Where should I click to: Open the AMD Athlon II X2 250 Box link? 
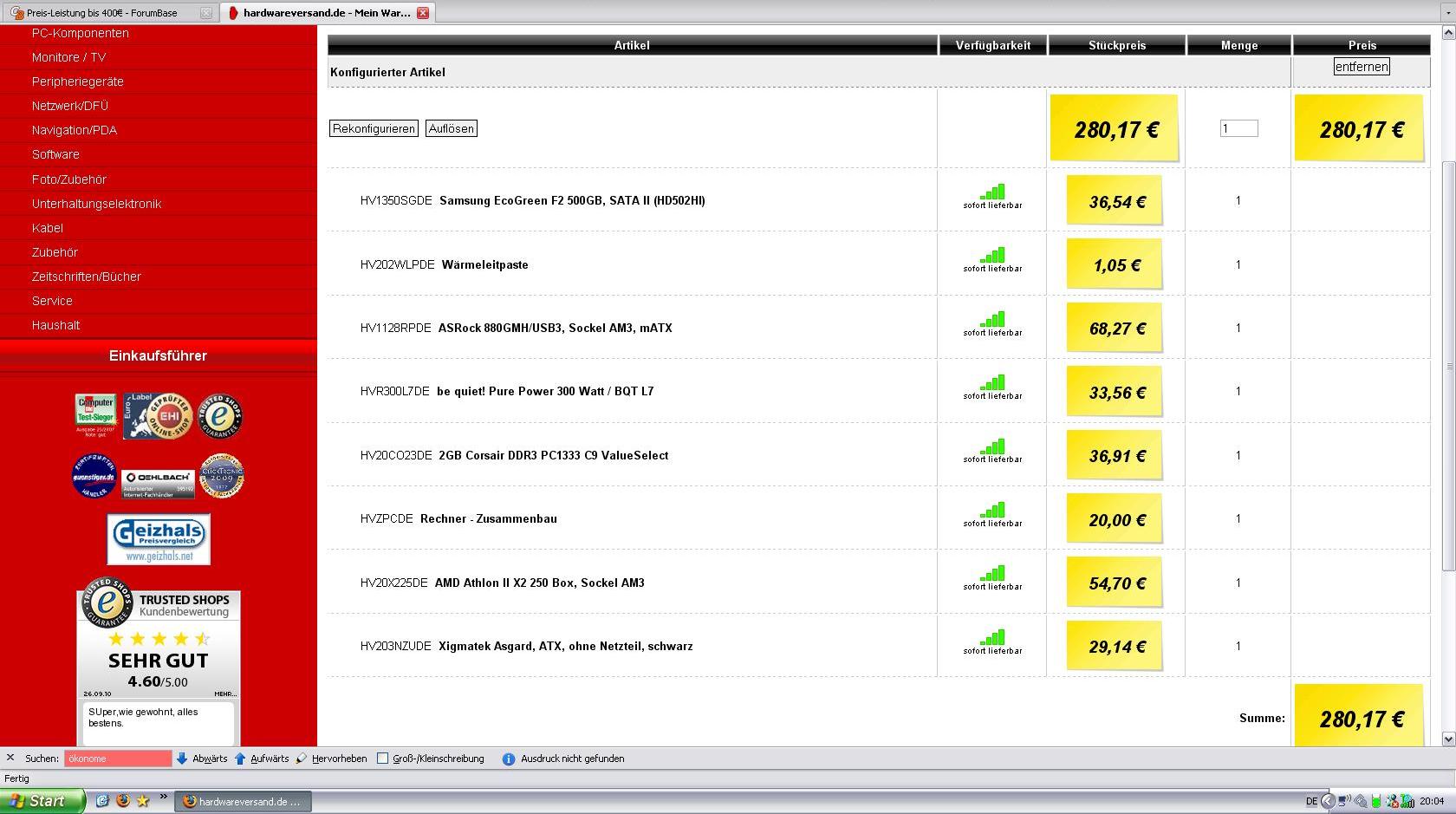click(x=540, y=583)
